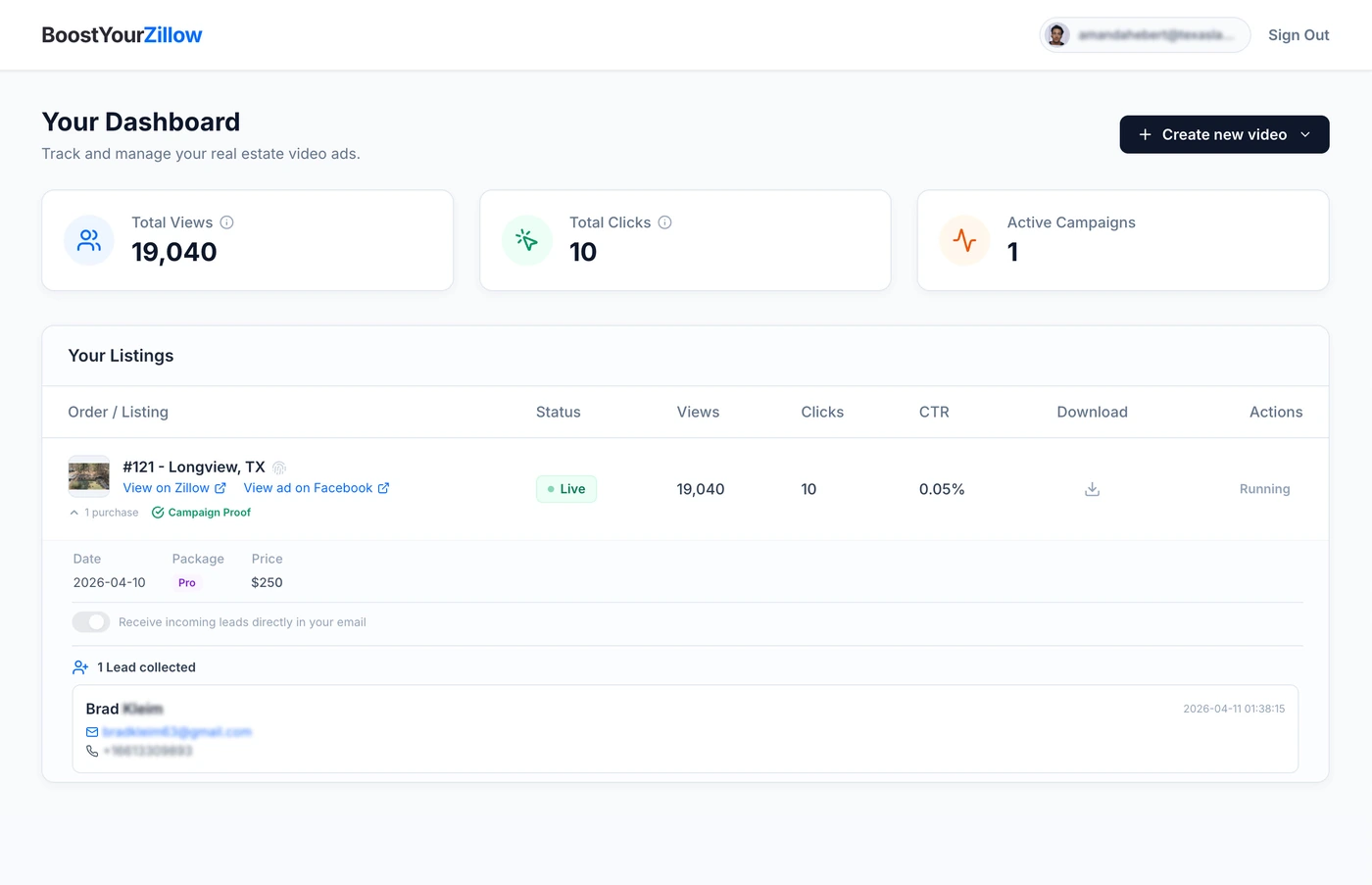Click the user-add icon beside Lead collected
1372x885 pixels.
pos(79,666)
